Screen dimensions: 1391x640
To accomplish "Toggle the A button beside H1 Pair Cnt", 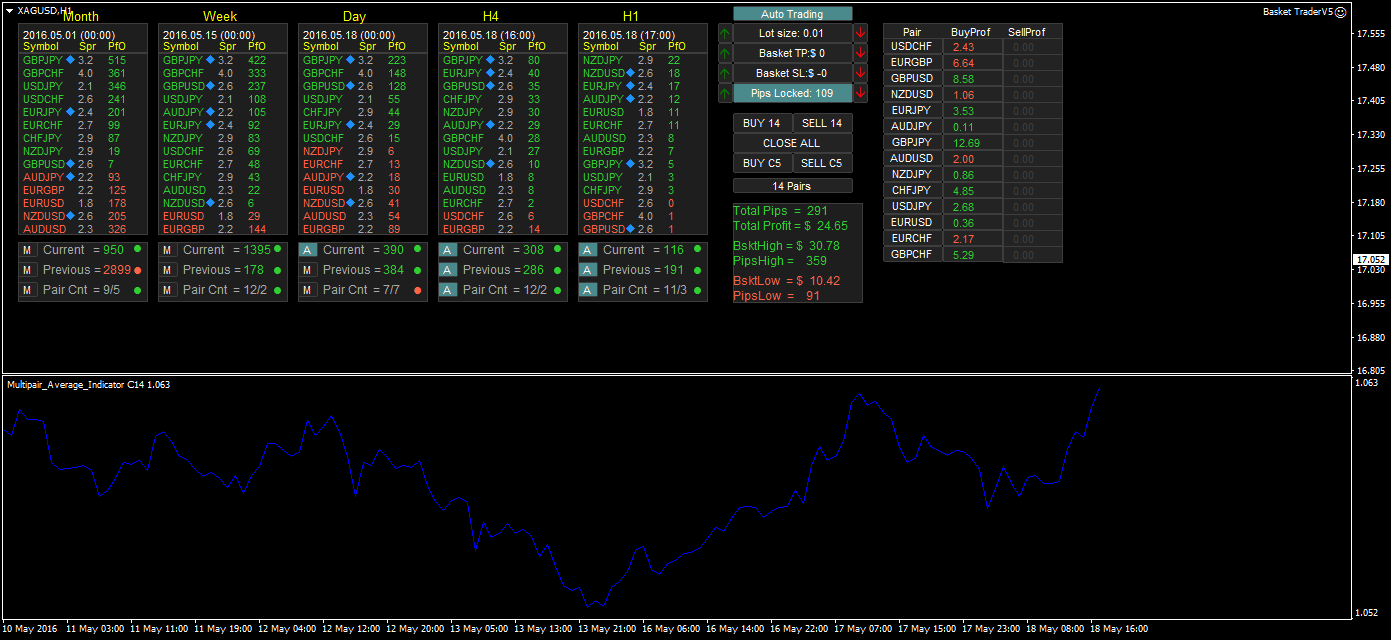I will point(588,290).
